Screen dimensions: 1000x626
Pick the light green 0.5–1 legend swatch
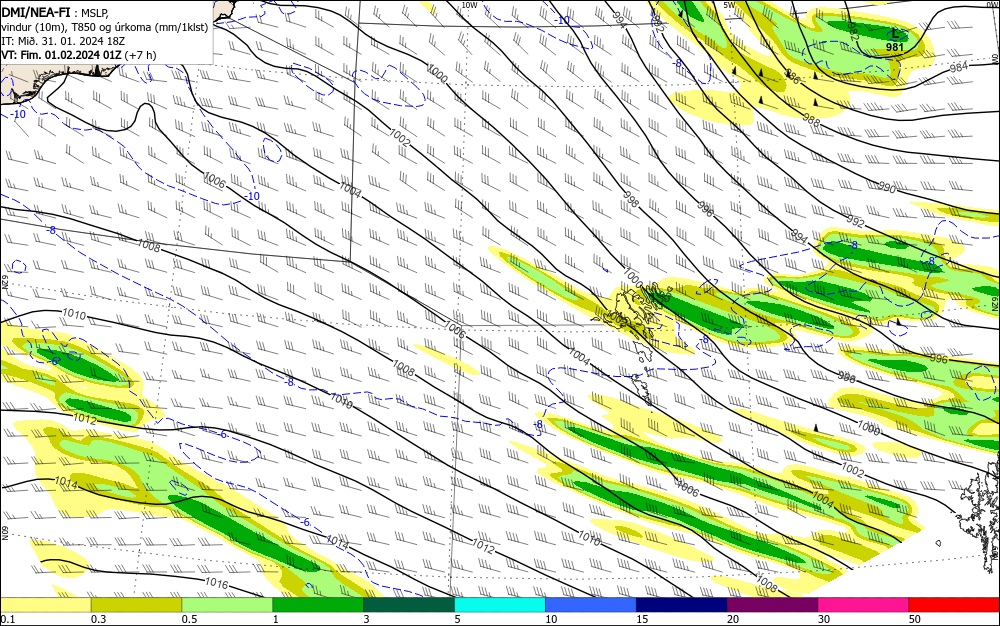[227, 605]
